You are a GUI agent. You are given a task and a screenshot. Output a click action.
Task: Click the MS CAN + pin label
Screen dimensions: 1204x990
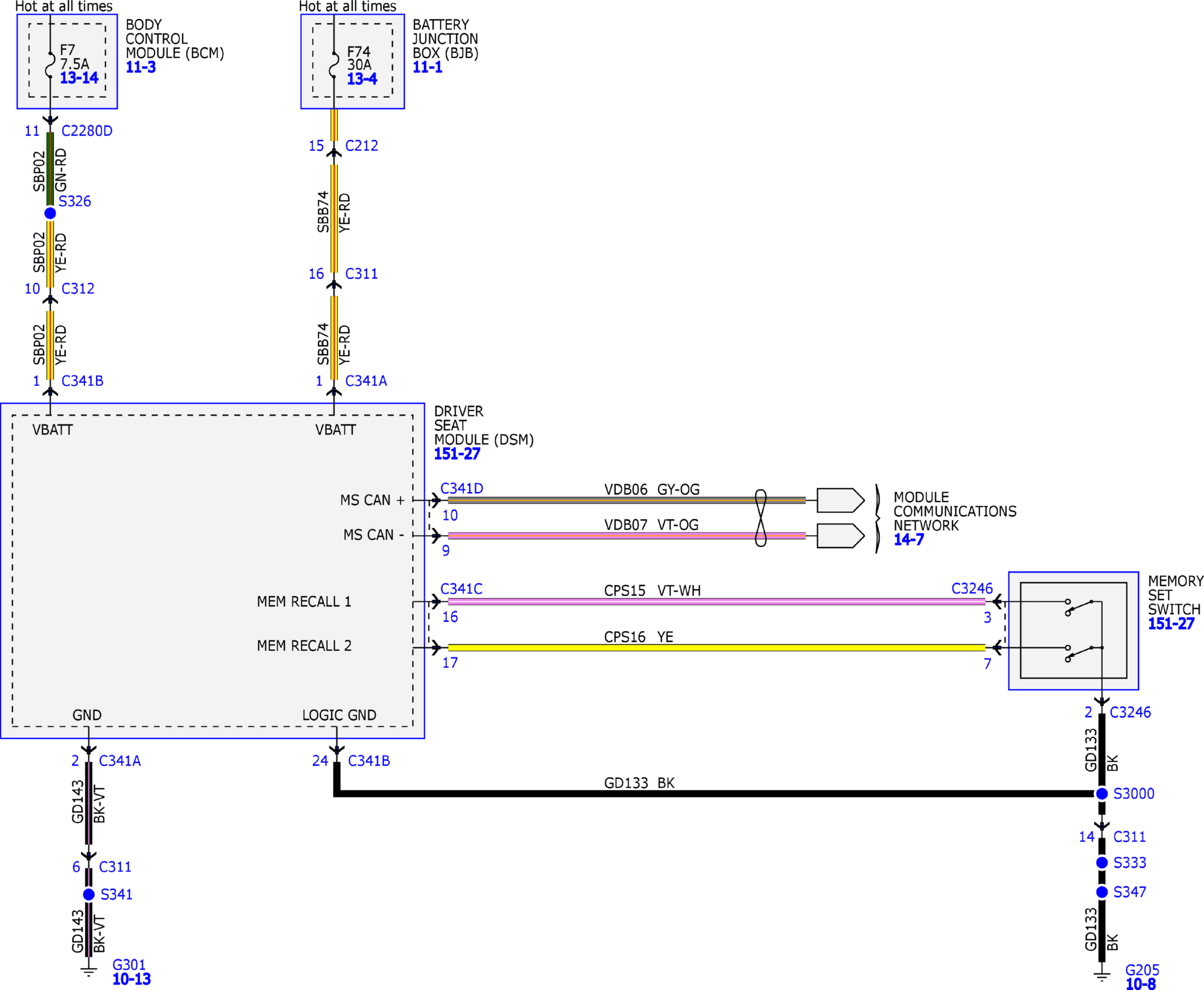click(373, 500)
